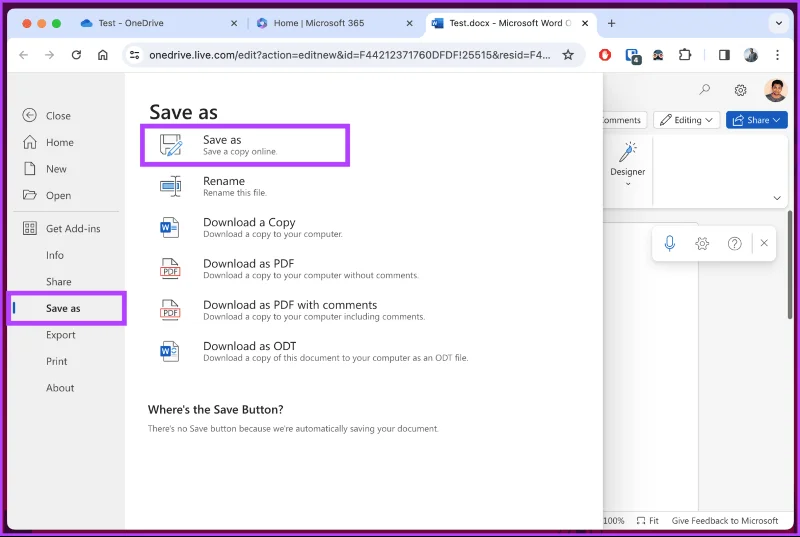800x537 pixels.
Task: Open the Comments button
Action: pos(624,120)
